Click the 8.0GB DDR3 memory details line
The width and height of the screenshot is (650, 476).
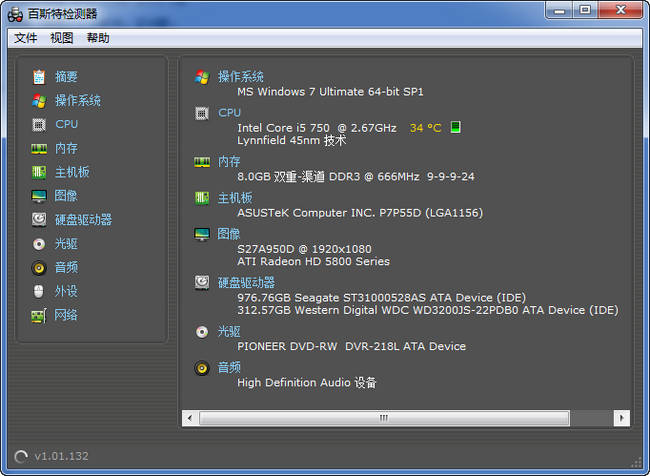click(x=356, y=177)
